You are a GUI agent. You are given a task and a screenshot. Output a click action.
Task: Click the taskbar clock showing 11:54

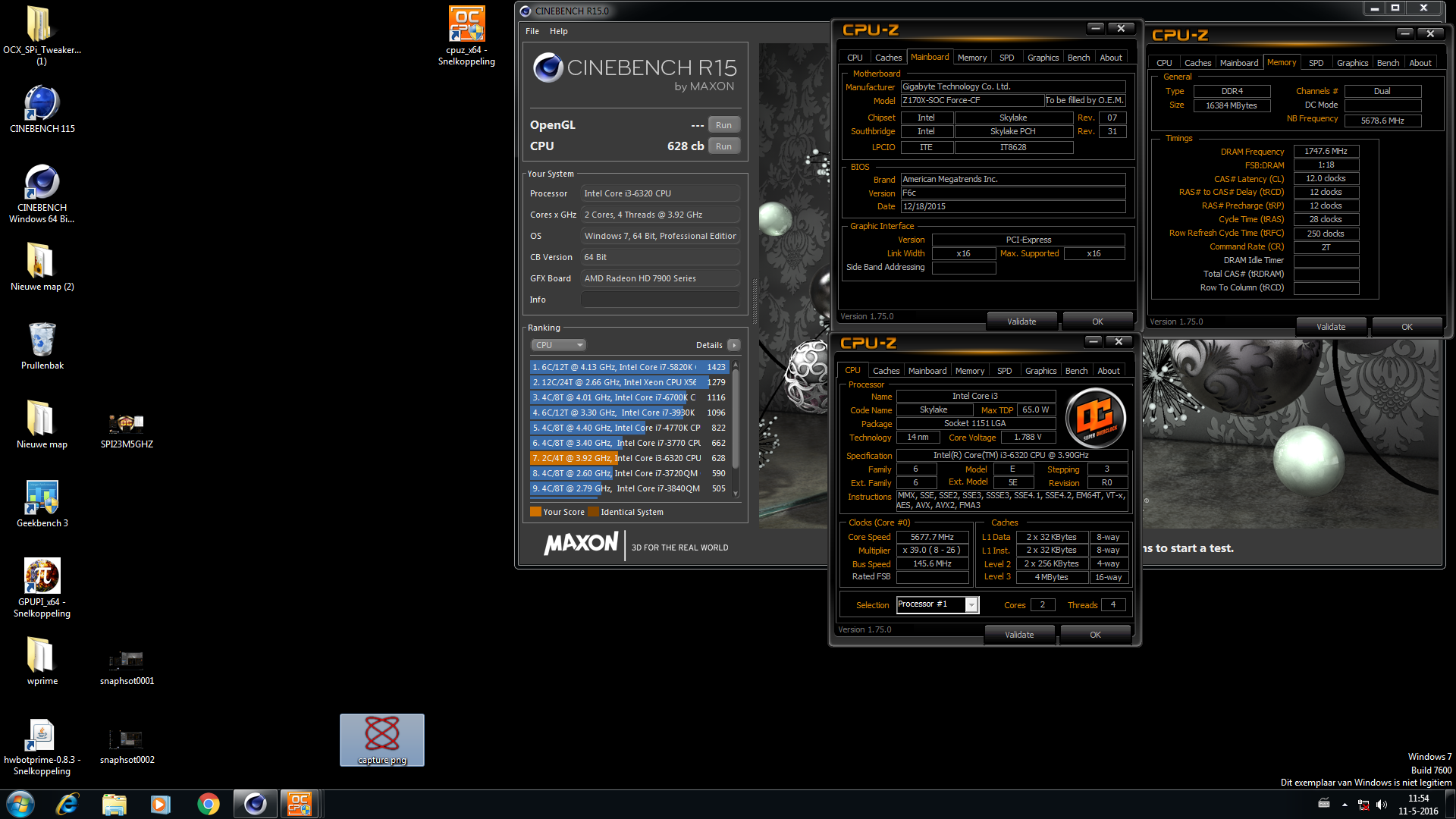click(1418, 805)
